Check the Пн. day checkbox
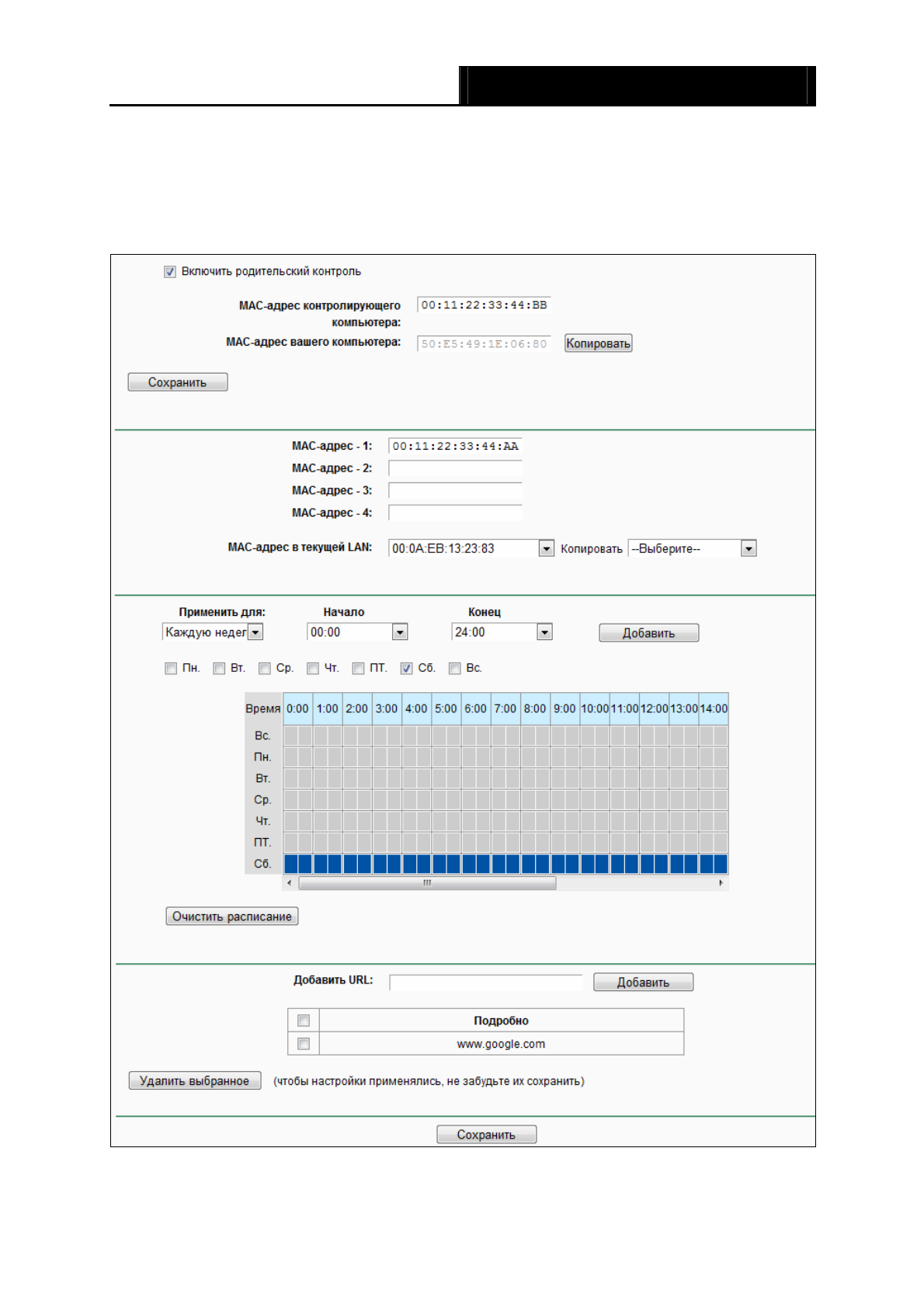Screen dimensions: 924x1308 (171, 669)
